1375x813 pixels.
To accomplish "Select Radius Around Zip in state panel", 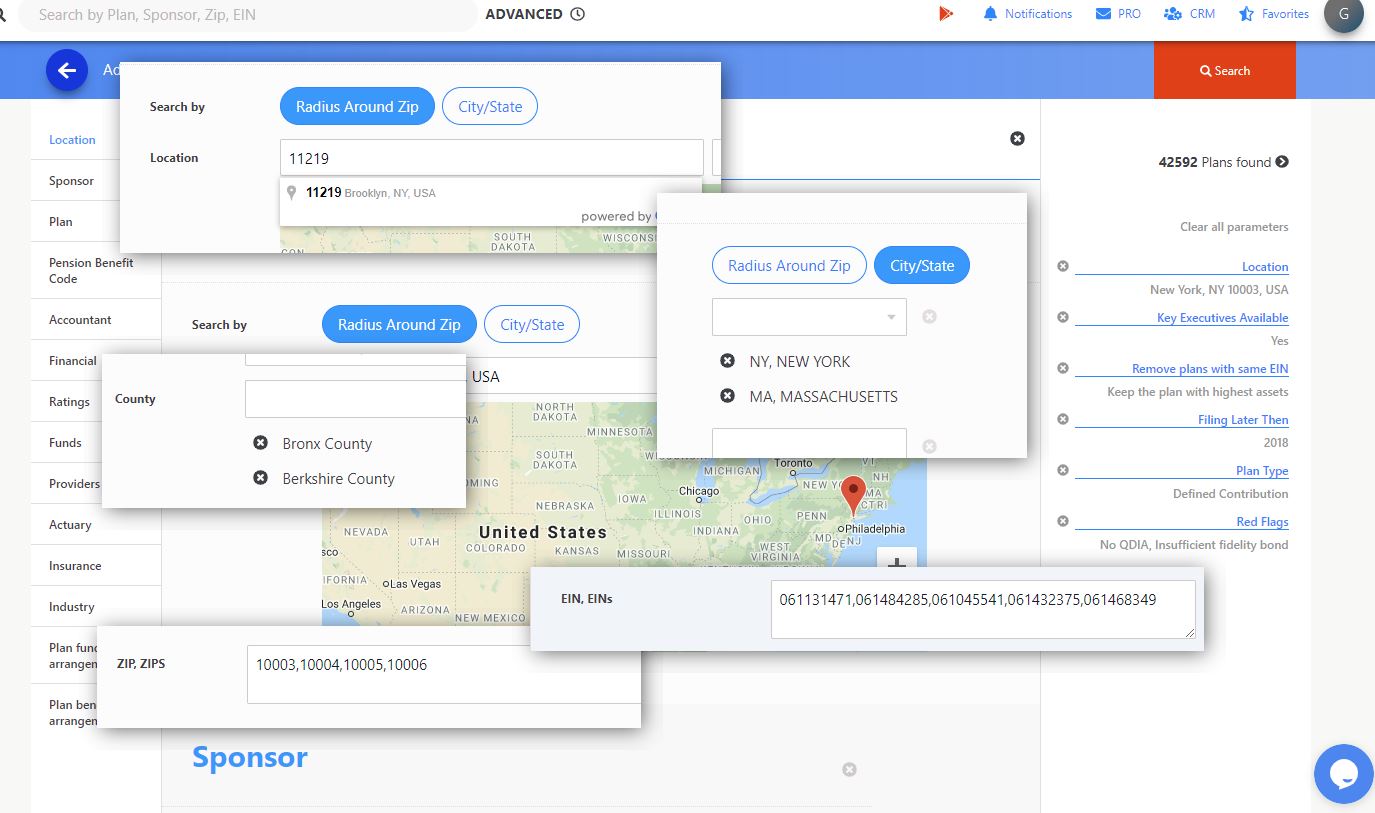I will [788, 266].
